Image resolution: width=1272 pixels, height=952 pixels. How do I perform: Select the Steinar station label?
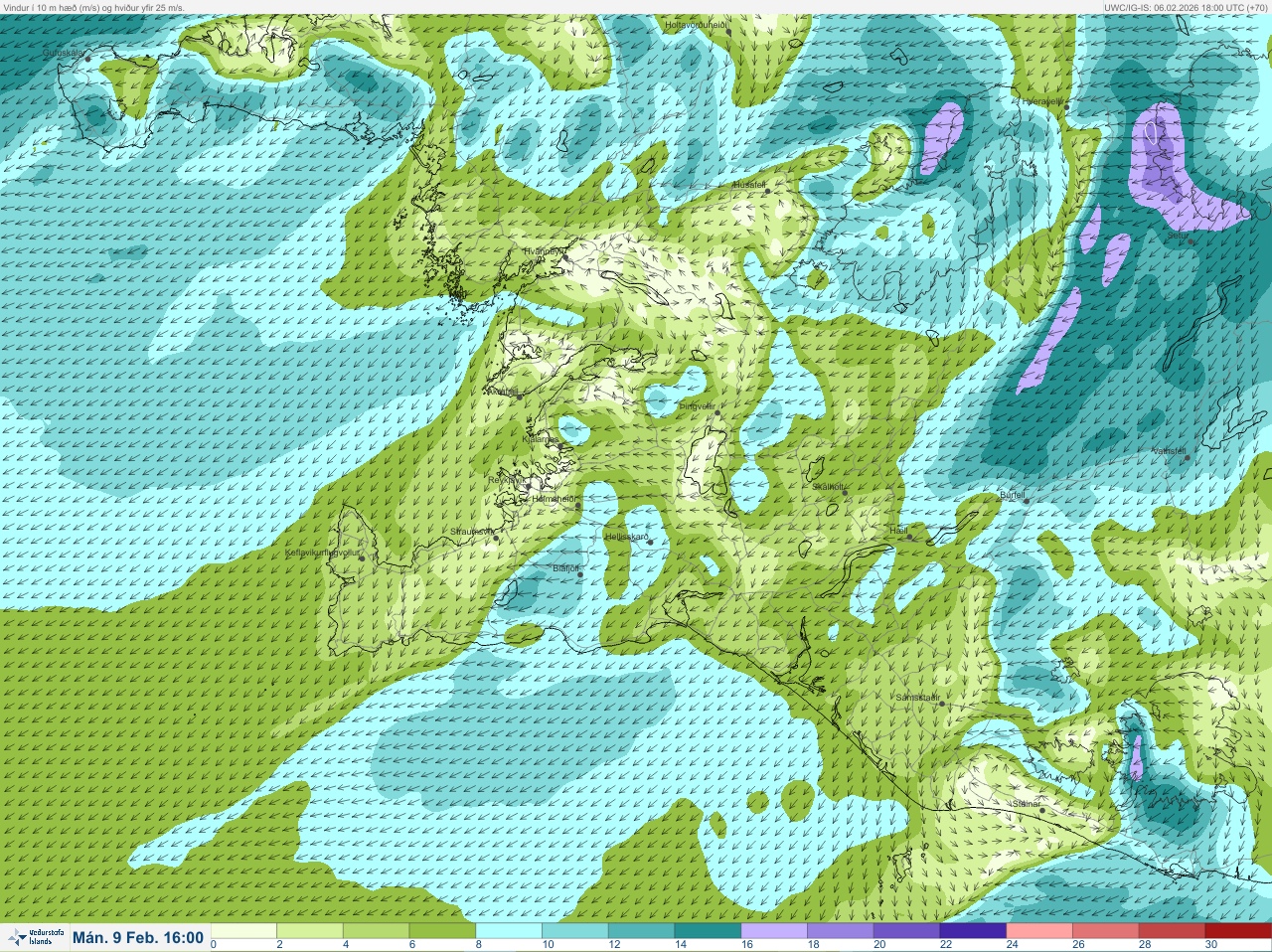[1026, 803]
